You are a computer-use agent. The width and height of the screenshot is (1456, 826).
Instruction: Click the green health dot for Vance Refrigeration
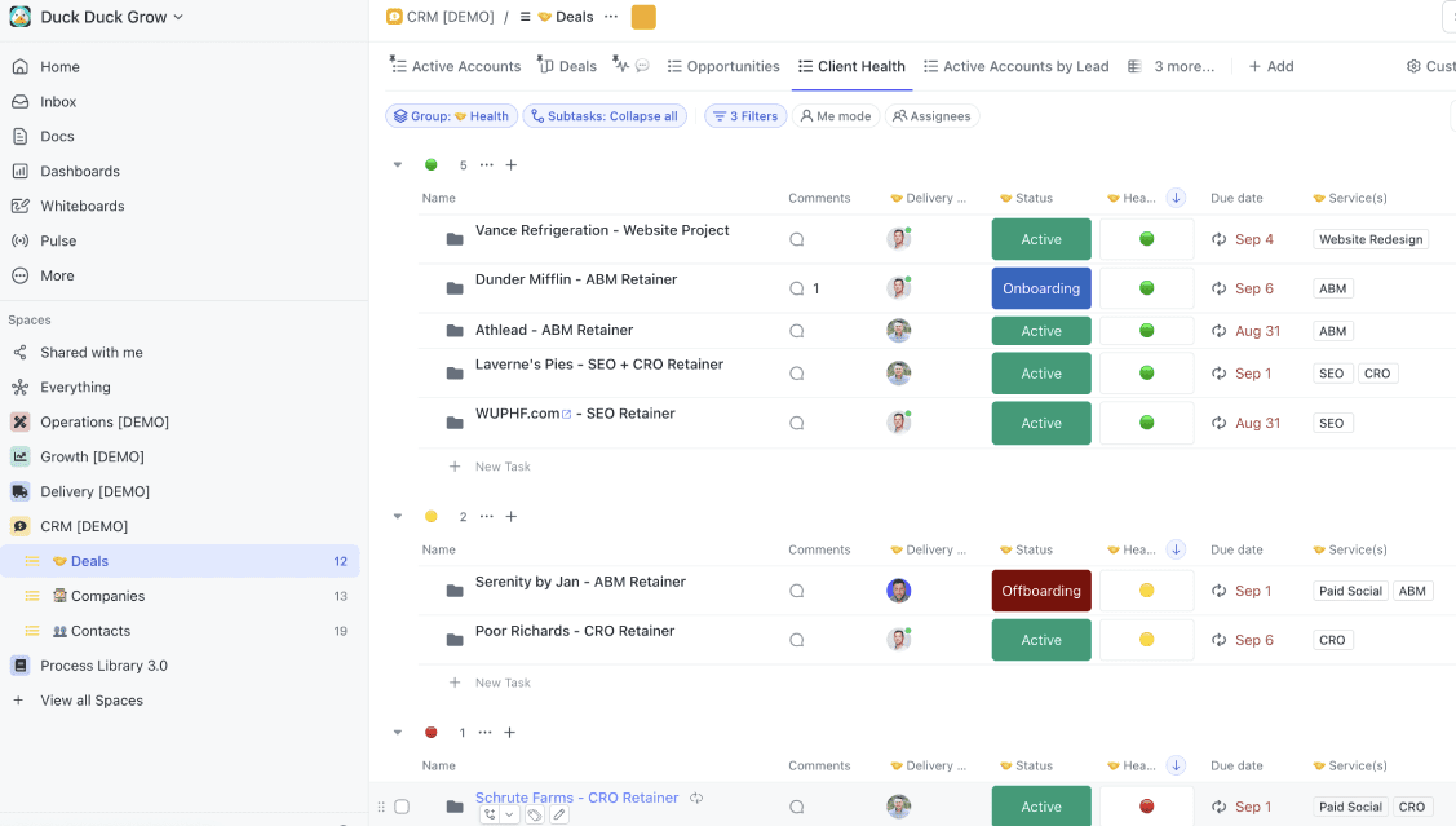tap(1147, 239)
